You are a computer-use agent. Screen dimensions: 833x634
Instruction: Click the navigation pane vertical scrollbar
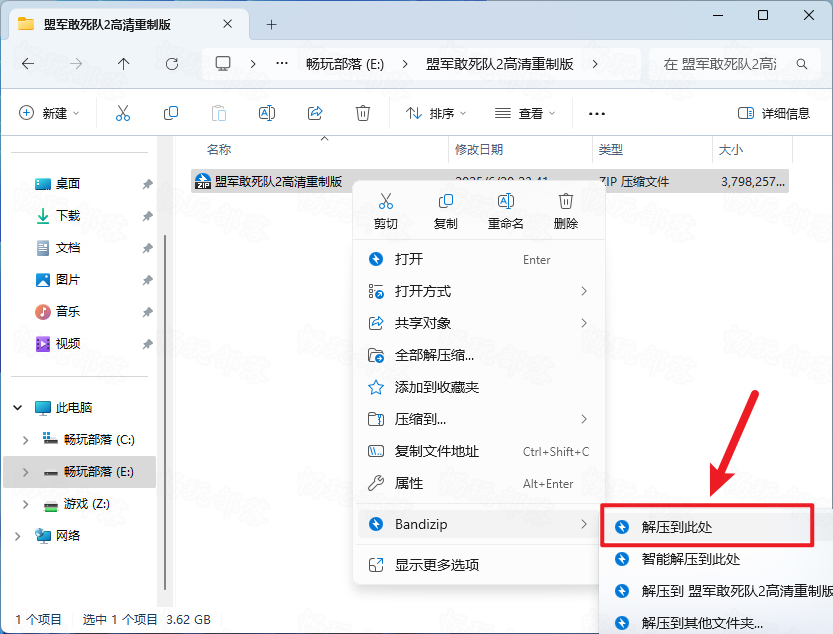coord(165,412)
